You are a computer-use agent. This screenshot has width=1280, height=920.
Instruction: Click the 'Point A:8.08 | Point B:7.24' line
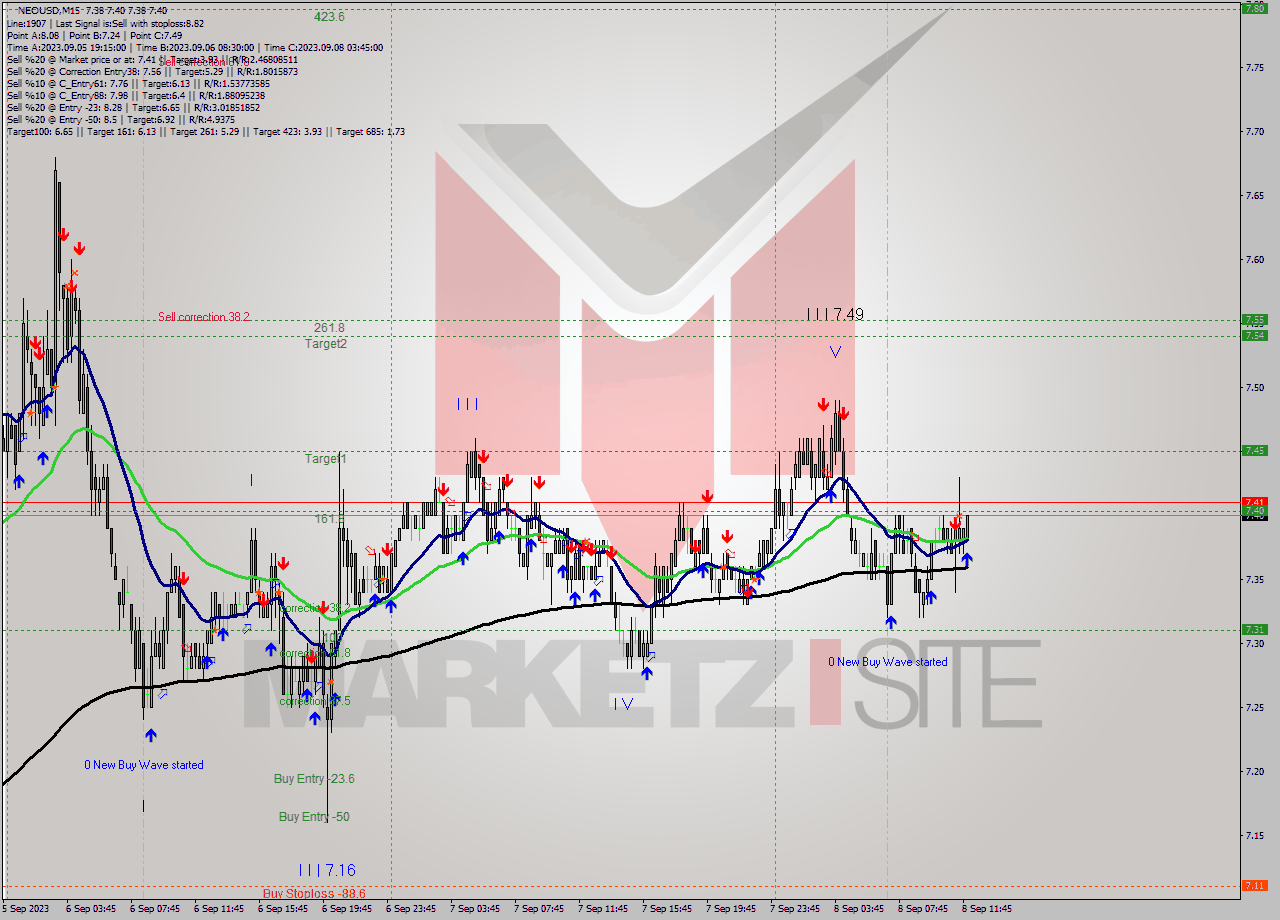pos(94,35)
